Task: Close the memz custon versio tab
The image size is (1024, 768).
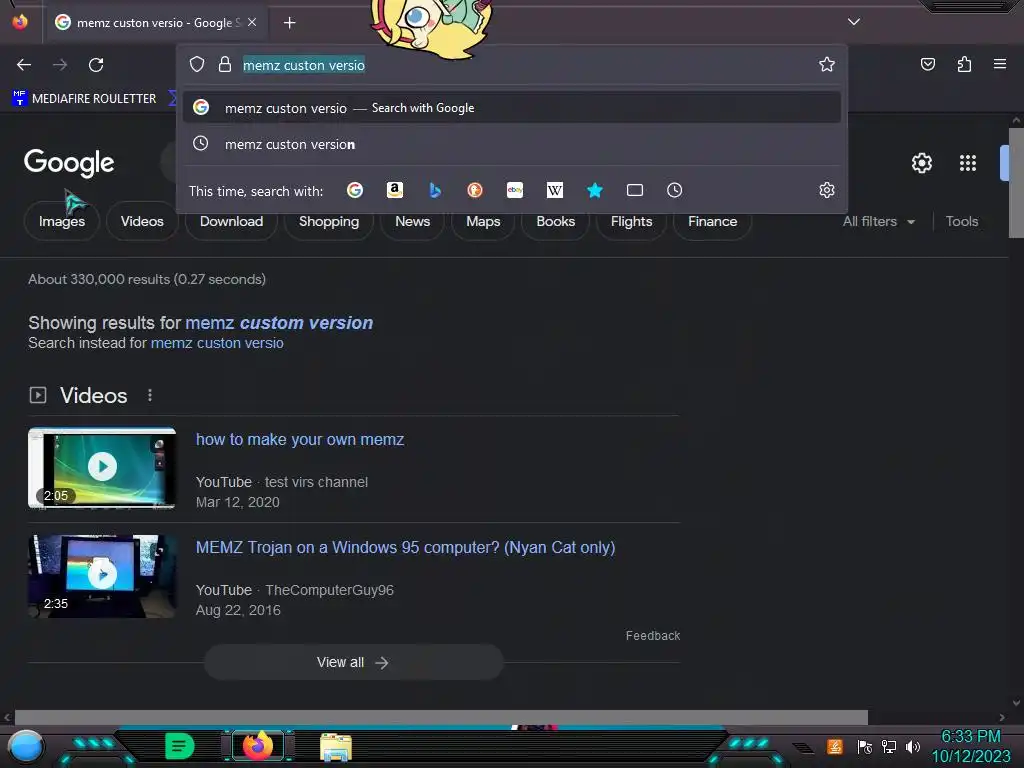Action: pyautogui.click(x=252, y=22)
